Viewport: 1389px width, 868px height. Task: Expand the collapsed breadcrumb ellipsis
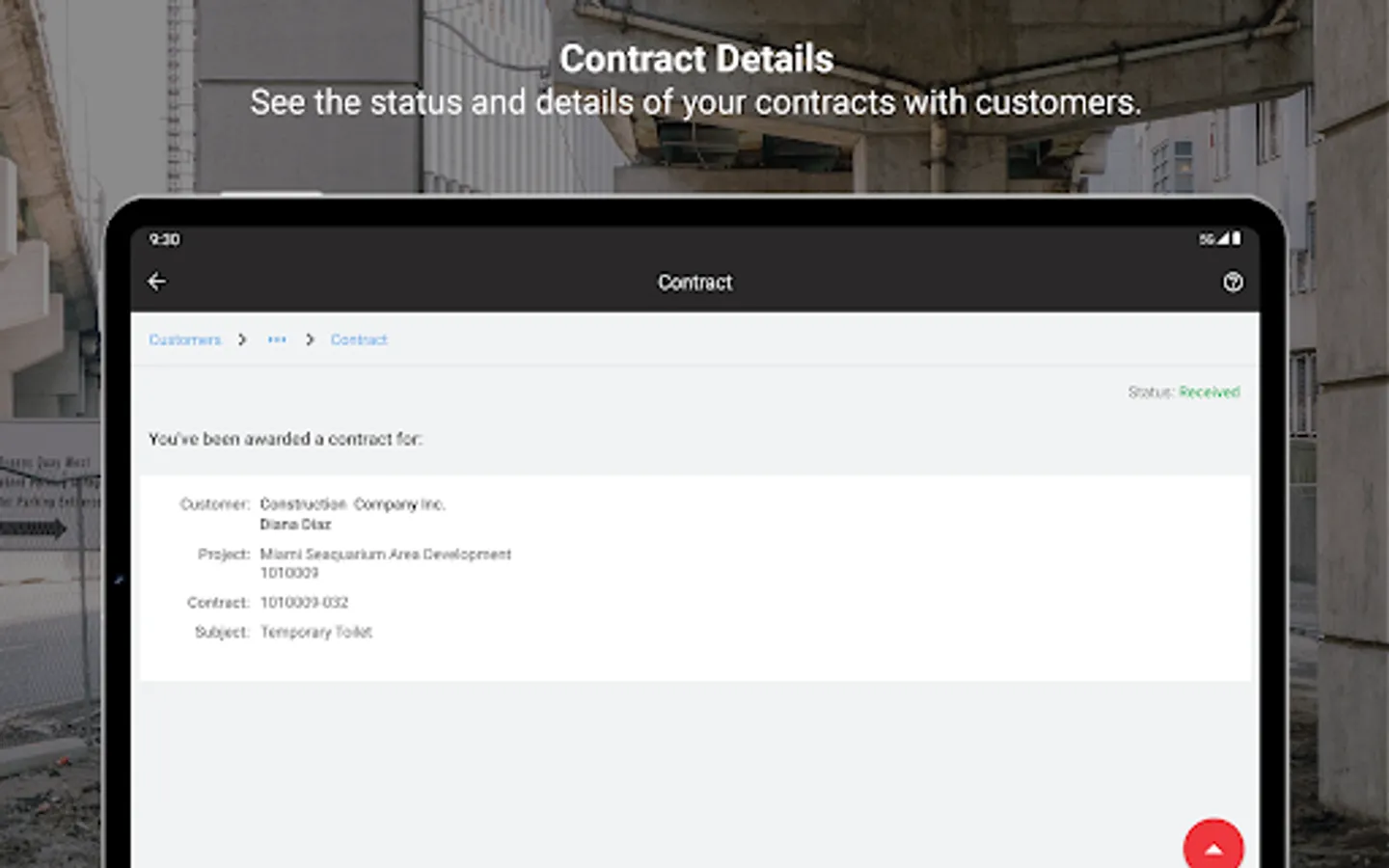pyautogui.click(x=277, y=339)
